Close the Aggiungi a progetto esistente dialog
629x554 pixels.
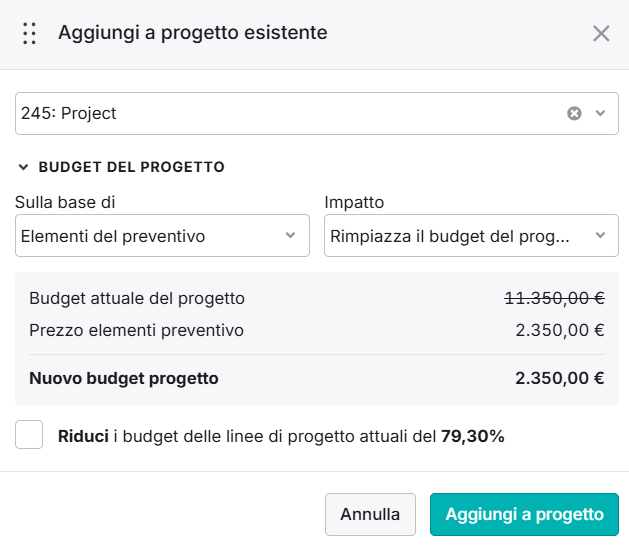click(601, 33)
